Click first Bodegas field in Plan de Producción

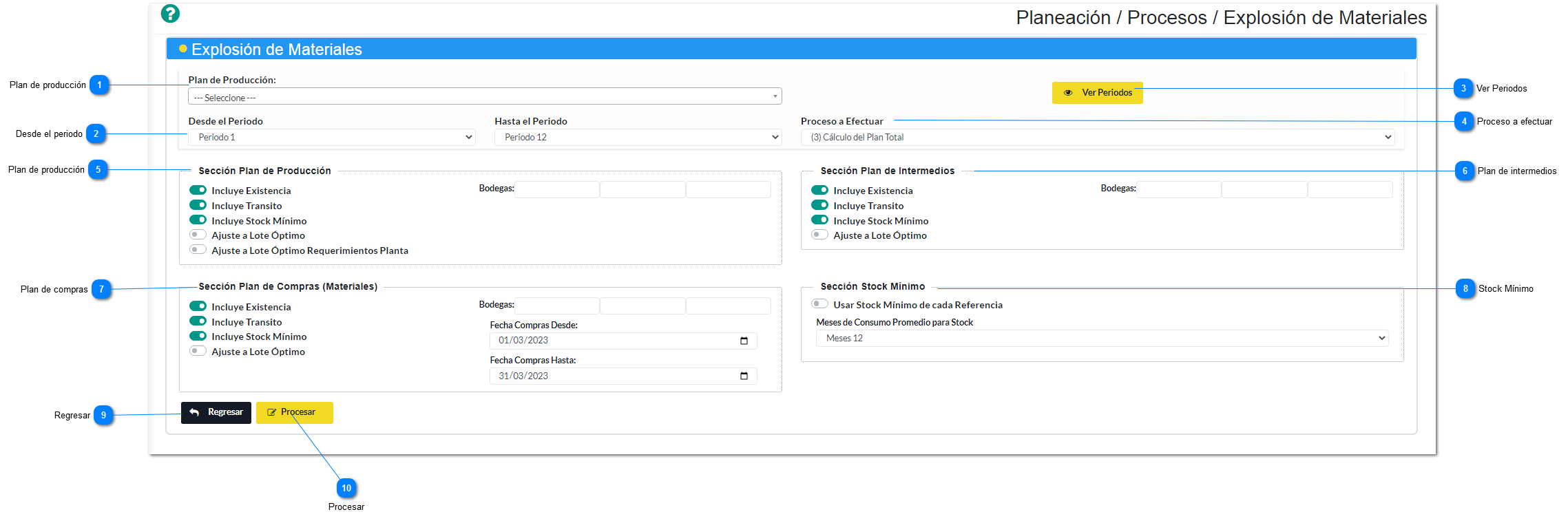click(x=557, y=189)
